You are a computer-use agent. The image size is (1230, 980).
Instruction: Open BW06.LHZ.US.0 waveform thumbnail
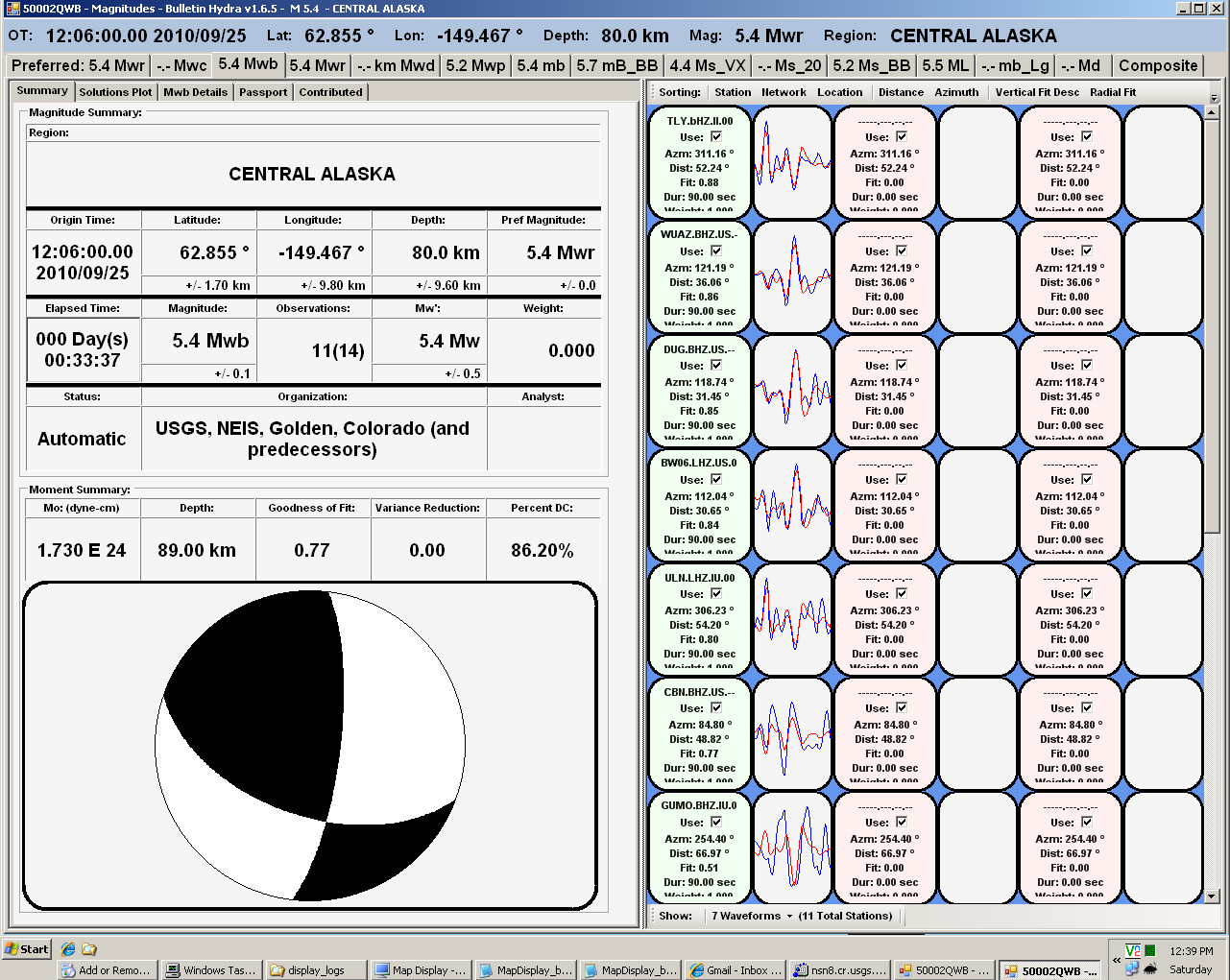[x=792, y=504]
